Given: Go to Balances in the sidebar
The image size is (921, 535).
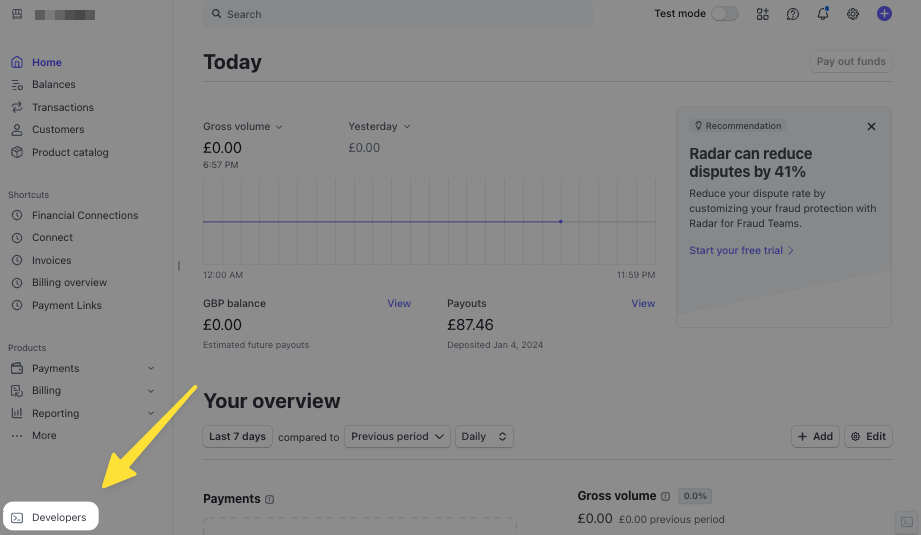Looking at the screenshot, I should [x=53, y=85].
